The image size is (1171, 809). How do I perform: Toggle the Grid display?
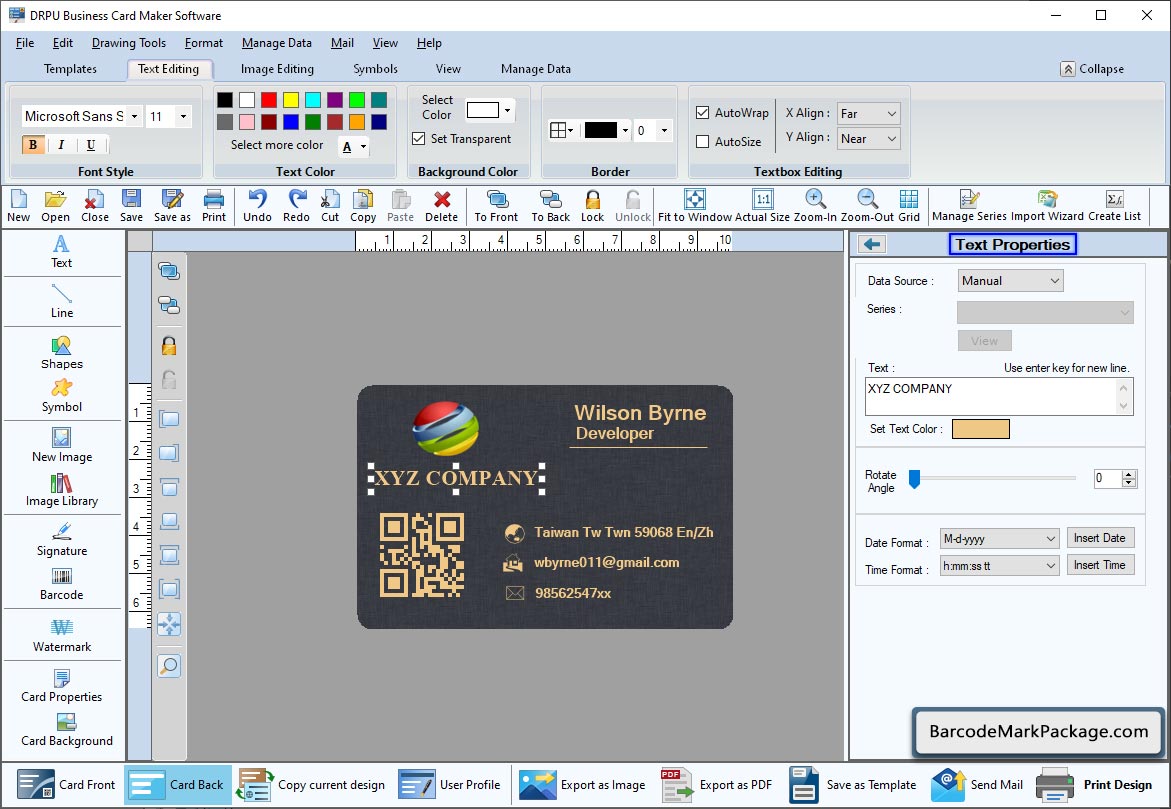pyautogui.click(x=909, y=205)
